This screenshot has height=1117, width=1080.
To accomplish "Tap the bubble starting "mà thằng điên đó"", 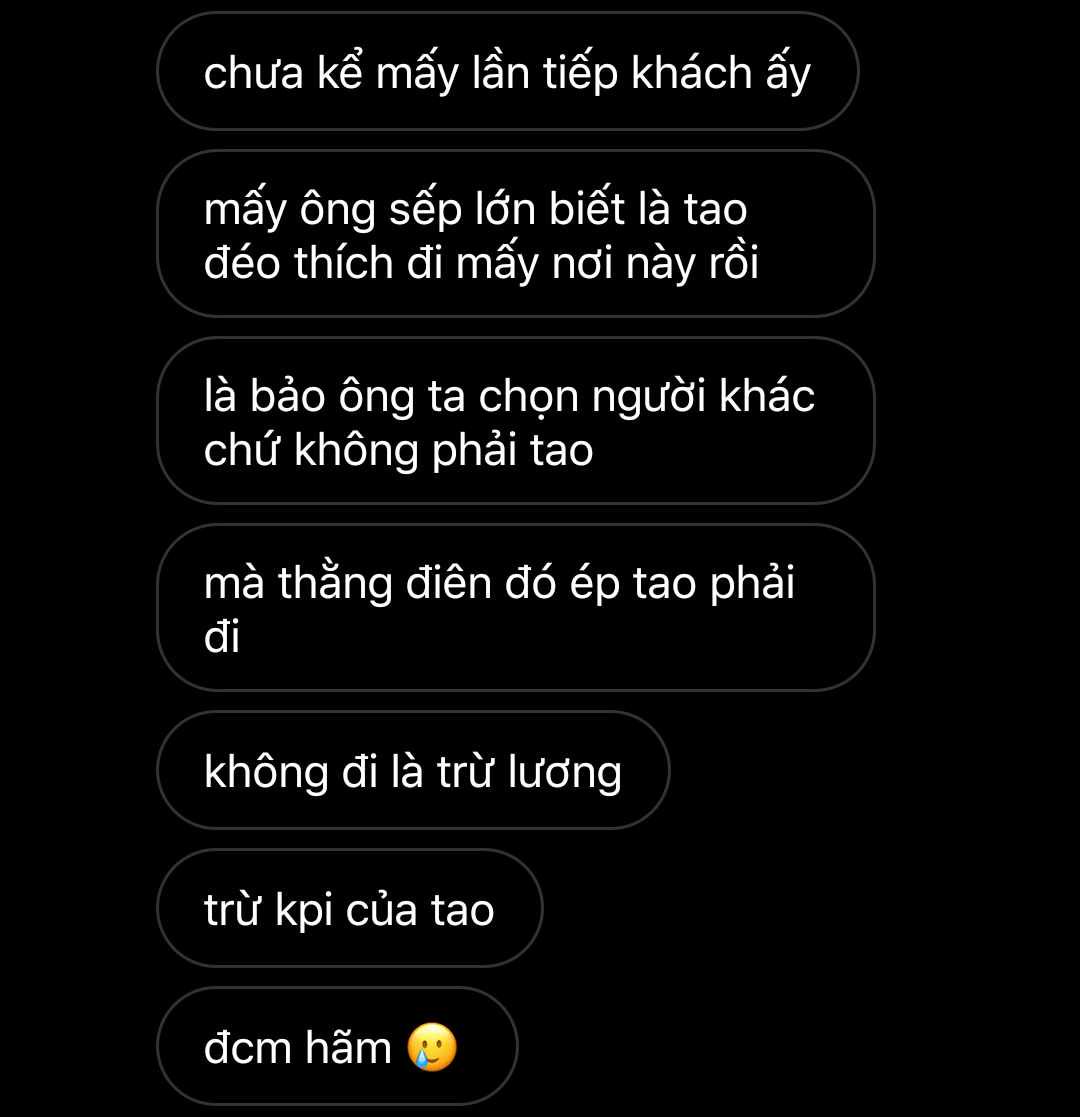I will 516,608.
